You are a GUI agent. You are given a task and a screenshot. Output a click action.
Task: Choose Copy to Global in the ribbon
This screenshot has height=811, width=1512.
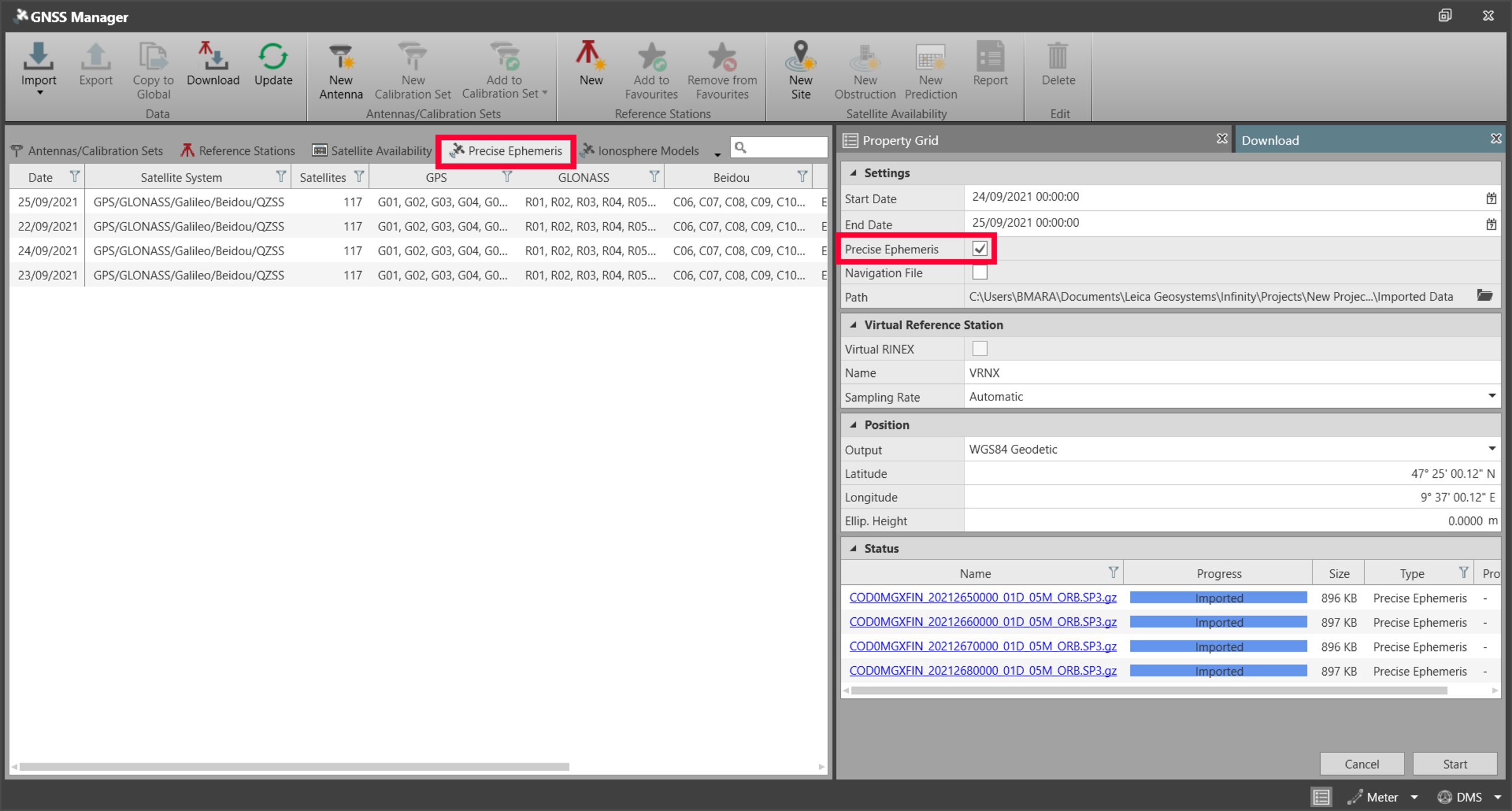[x=153, y=70]
